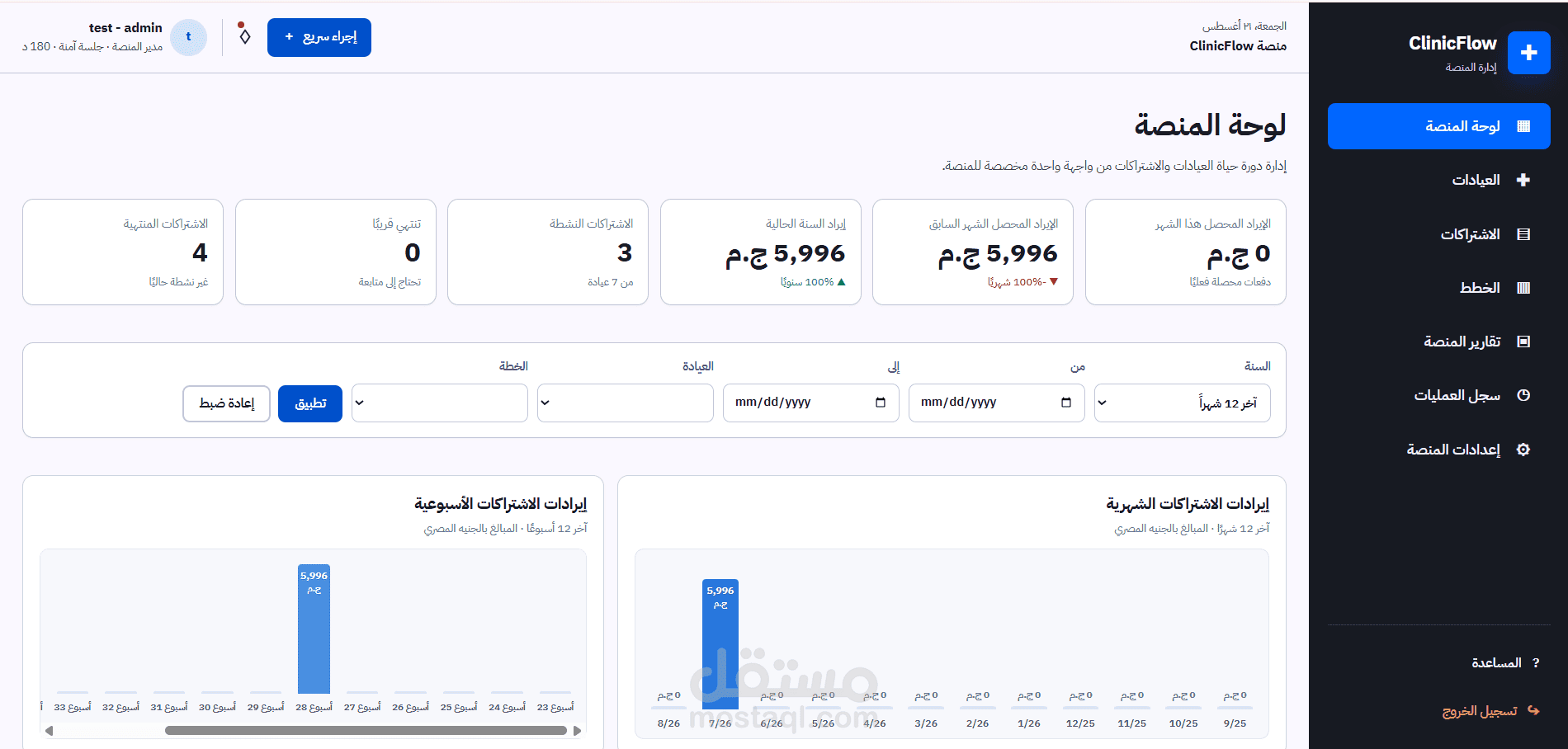Click the 5,996 bar for month 7/26

tap(720, 643)
